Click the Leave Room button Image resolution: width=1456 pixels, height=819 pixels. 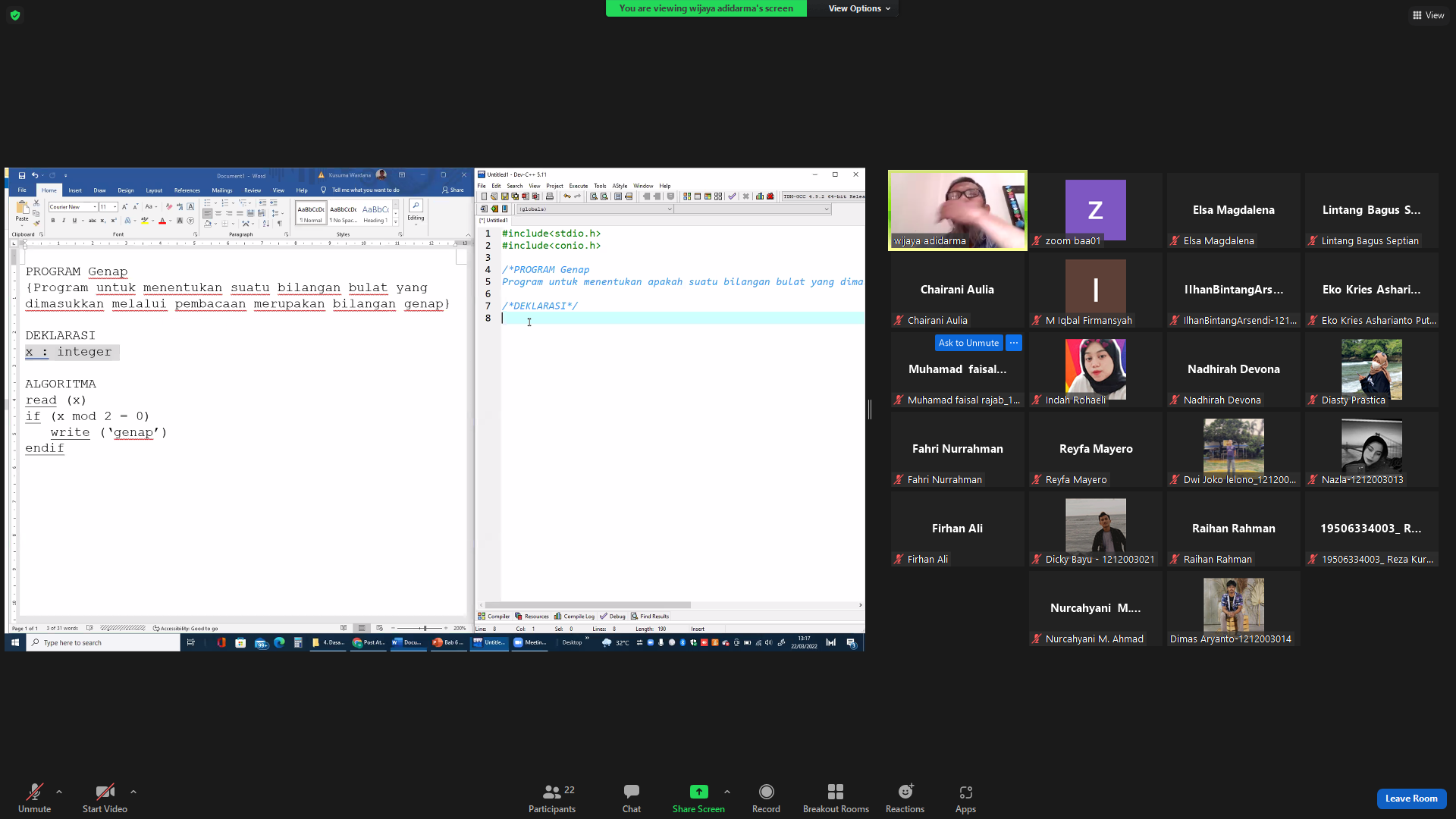(1411, 799)
